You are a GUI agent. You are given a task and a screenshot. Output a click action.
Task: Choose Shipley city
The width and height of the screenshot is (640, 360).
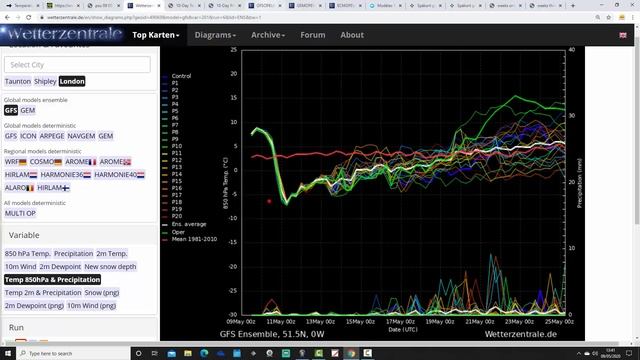[45, 81]
